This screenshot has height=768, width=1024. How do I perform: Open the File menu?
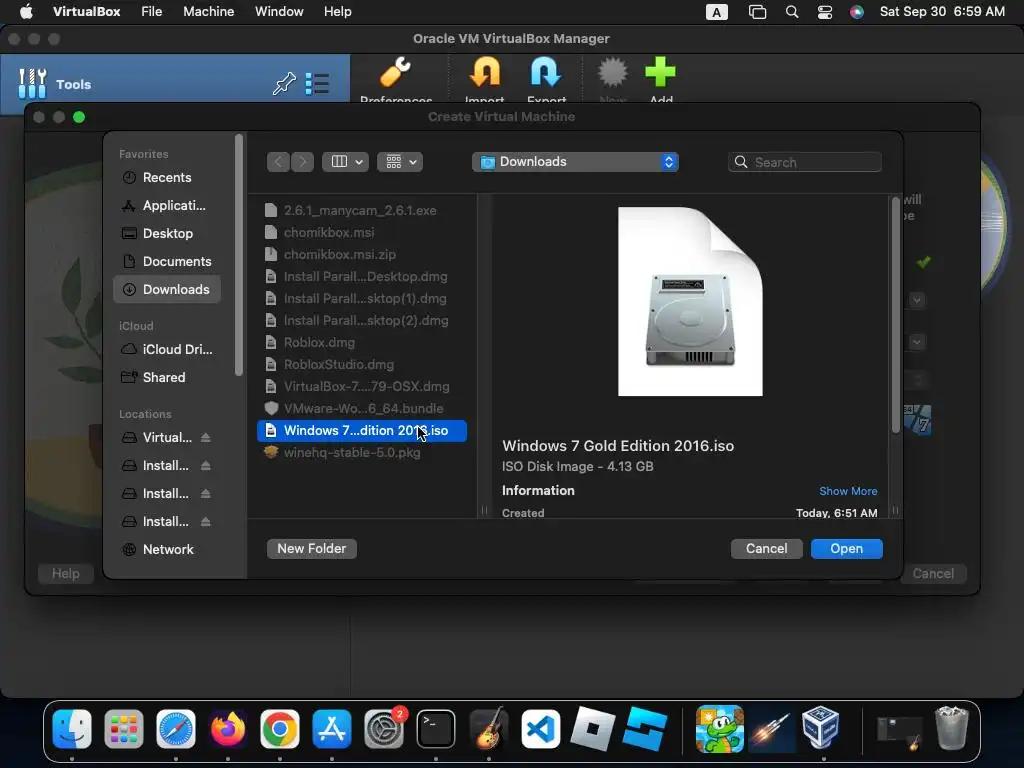(152, 12)
